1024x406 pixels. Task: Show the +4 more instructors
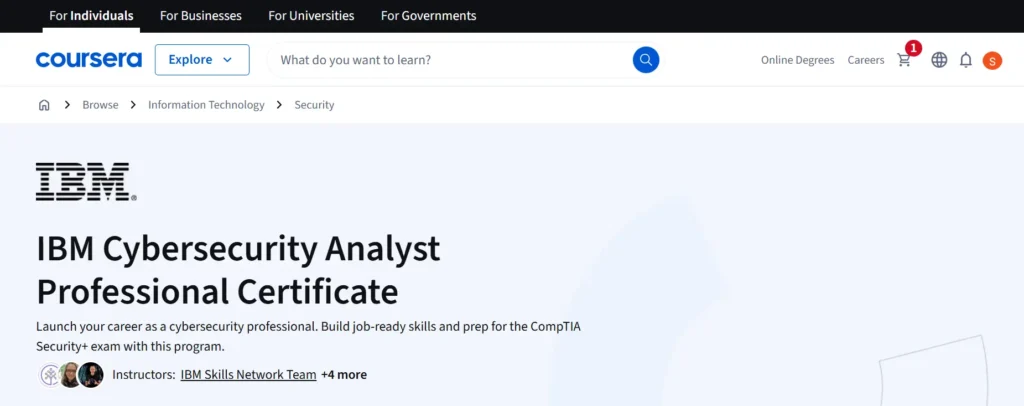[x=344, y=375]
